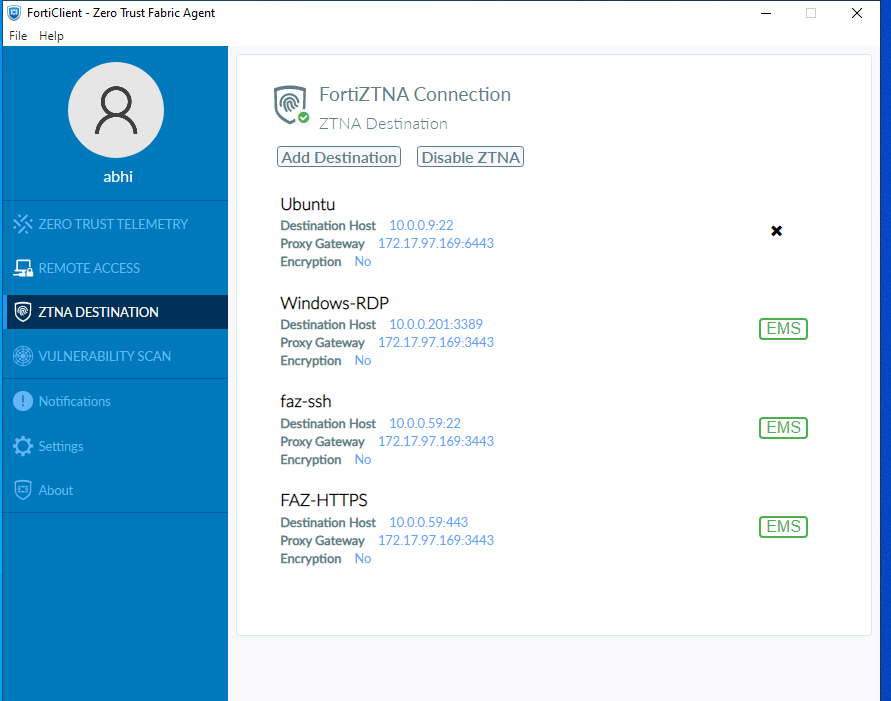Click FAZ-HTTPS encryption value No
The width and height of the screenshot is (891, 701).
point(363,558)
